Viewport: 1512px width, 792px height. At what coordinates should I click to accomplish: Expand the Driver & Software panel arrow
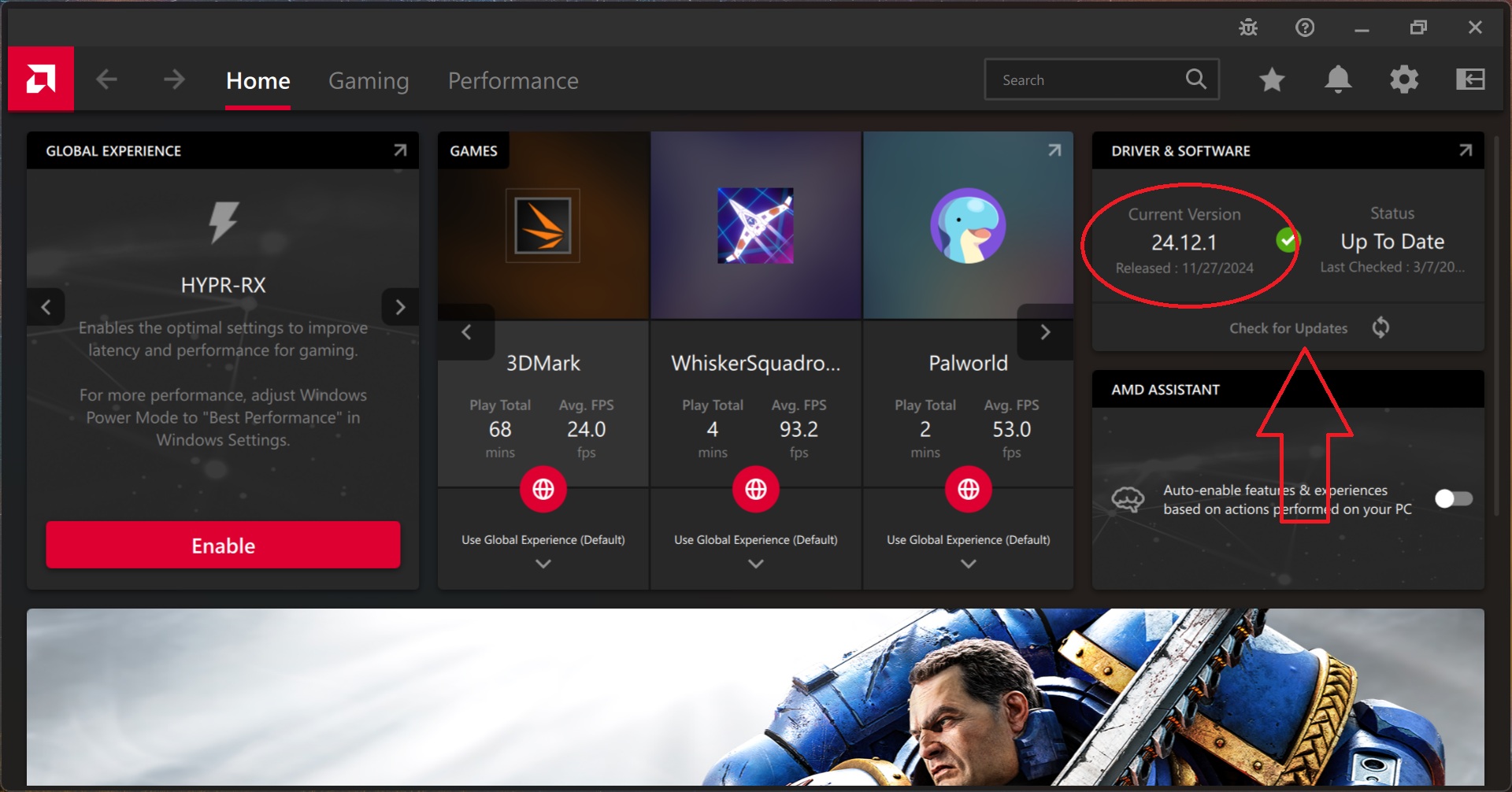tap(1465, 150)
